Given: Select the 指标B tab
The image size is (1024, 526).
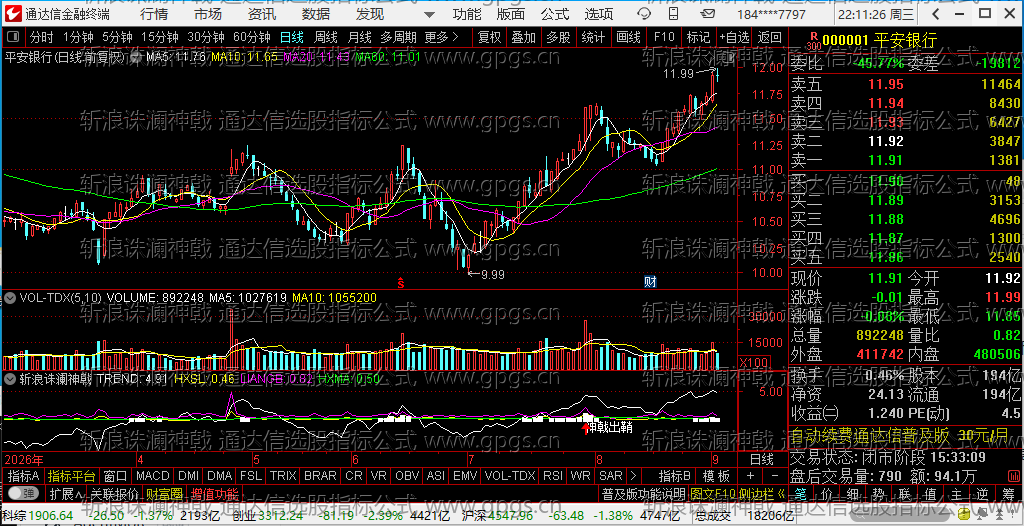Looking at the screenshot, I should (675, 476).
